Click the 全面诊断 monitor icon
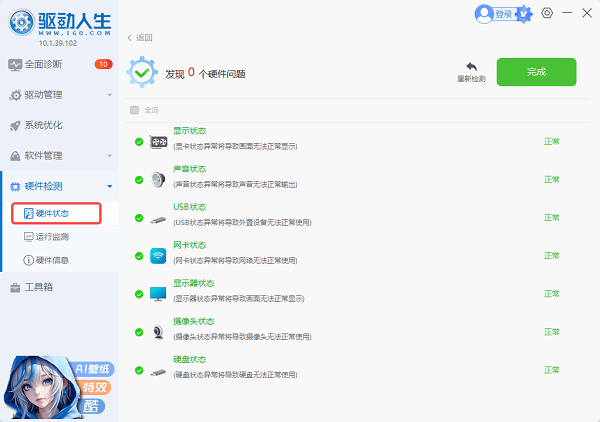Image resolution: width=600 pixels, height=422 pixels. click(x=15, y=65)
